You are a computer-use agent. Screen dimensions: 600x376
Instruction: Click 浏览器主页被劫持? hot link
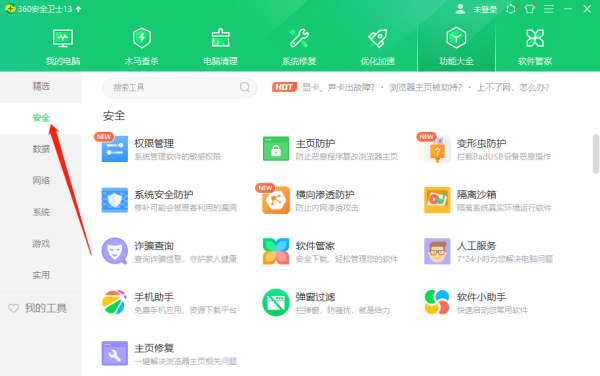coord(426,88)
